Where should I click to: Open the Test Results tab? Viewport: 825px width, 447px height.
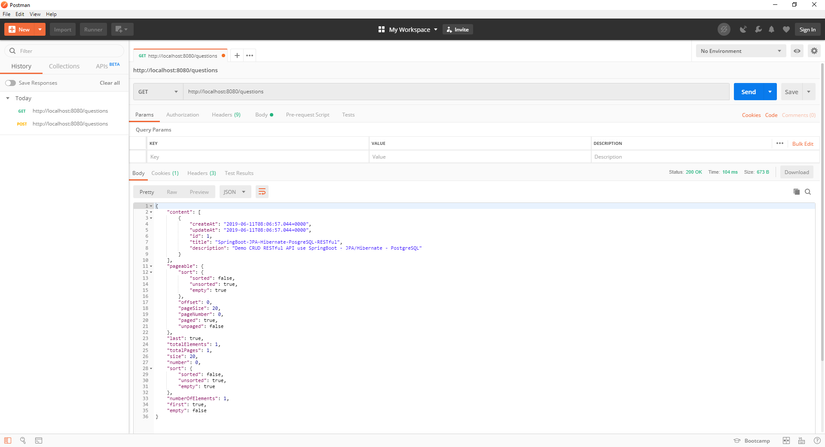point(239,173)
